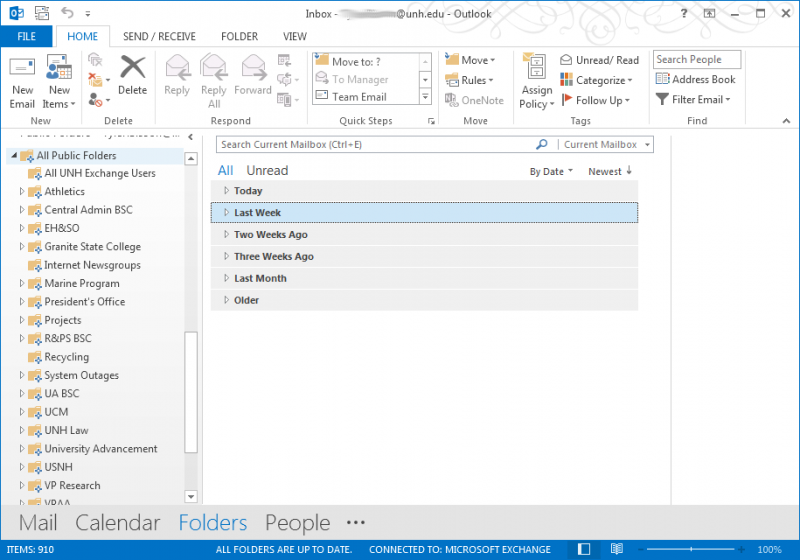This screenshot has height=560, width=800.
Task: Click in Search Current Mailbox field
Action: 378,144
